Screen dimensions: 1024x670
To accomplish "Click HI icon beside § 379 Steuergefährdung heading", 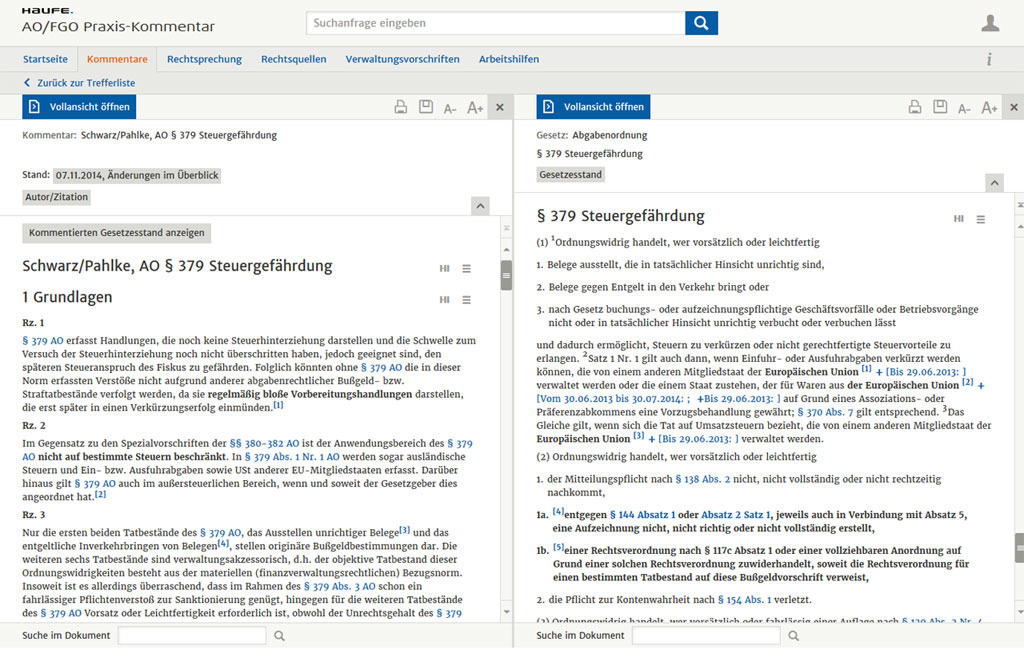I will click(x=958, y=219).
